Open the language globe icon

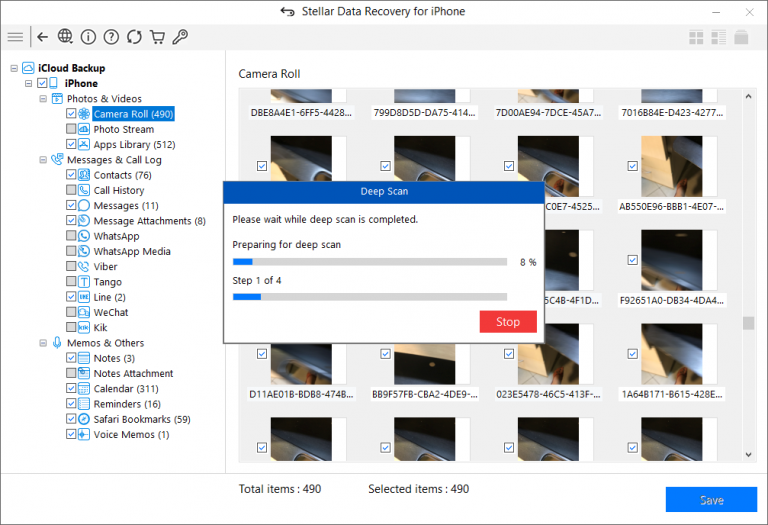[x=65, y=37]
